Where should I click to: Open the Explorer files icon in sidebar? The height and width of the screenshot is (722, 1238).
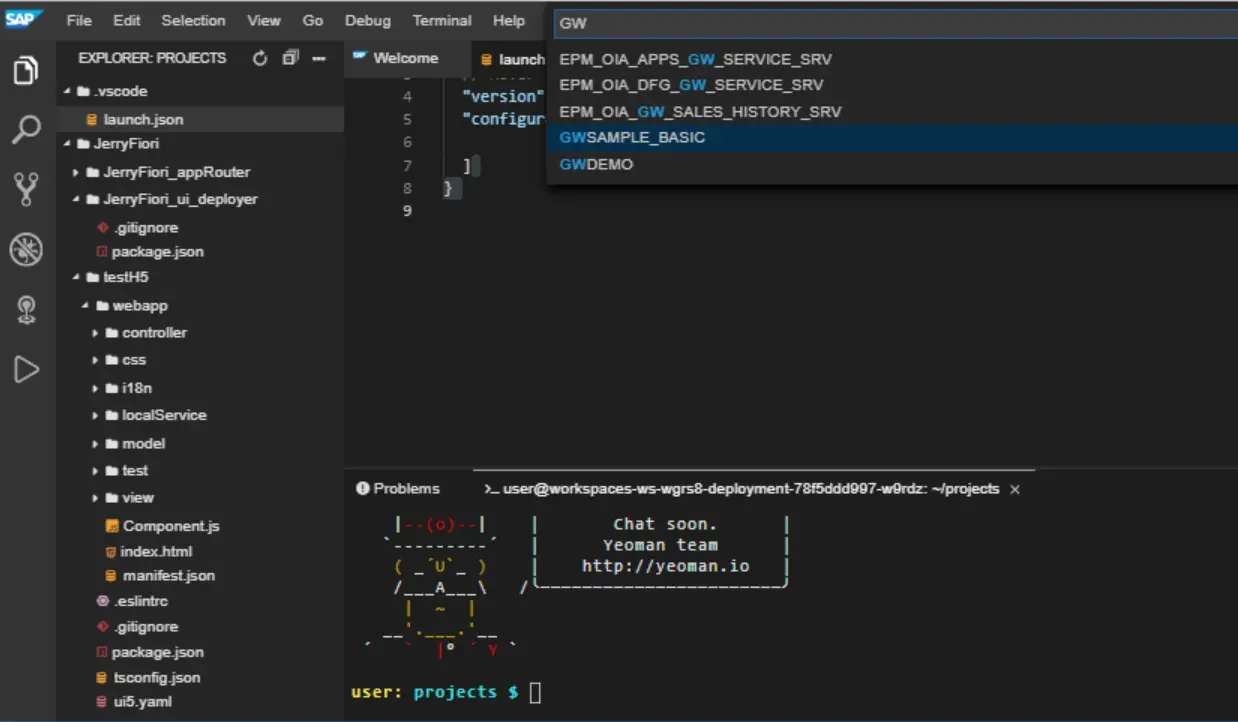coord(26,71)
